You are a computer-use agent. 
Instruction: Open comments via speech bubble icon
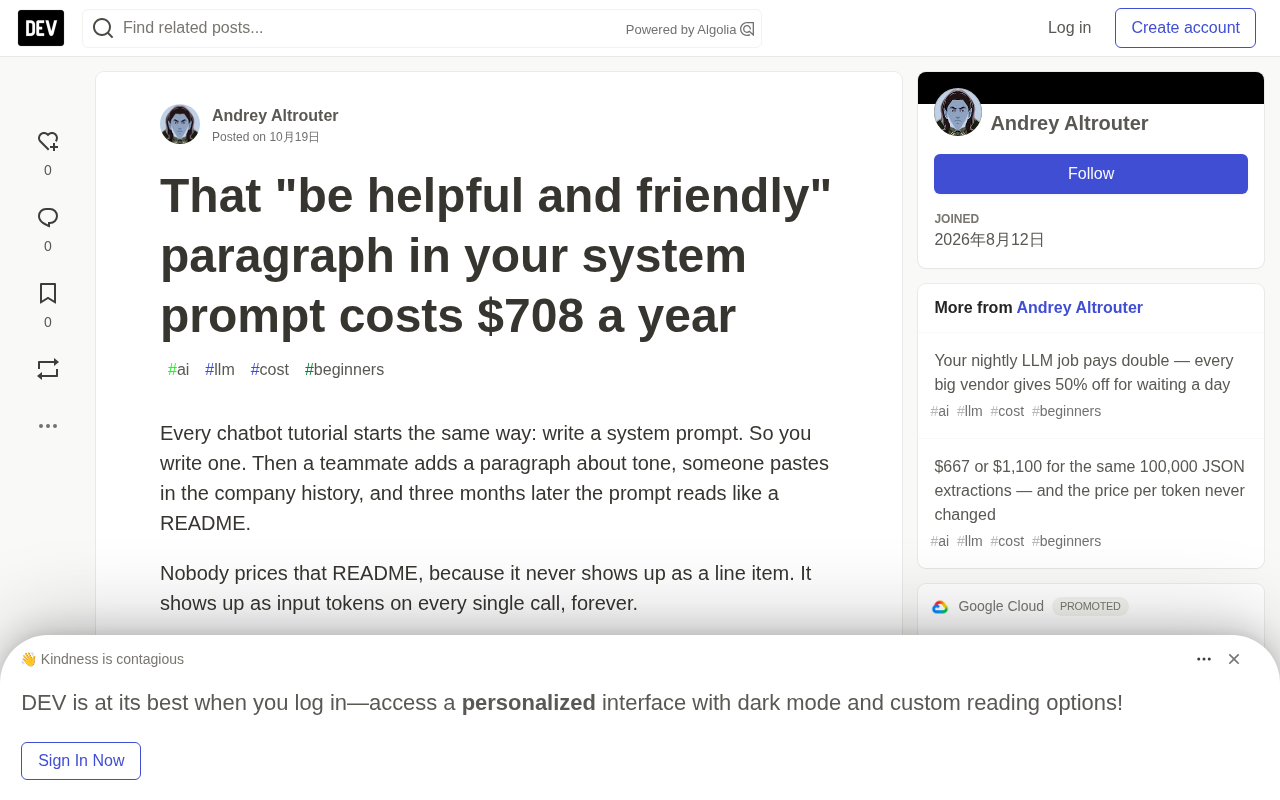click(48, 218)
